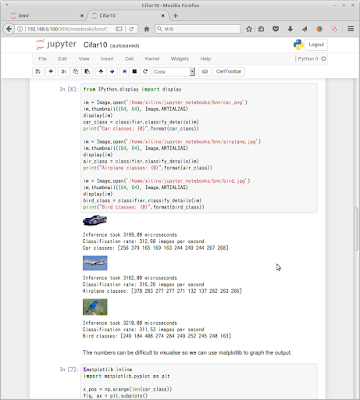Open the Firefox hamburger menu
The image size is (360, 400).
click(351, 29)
